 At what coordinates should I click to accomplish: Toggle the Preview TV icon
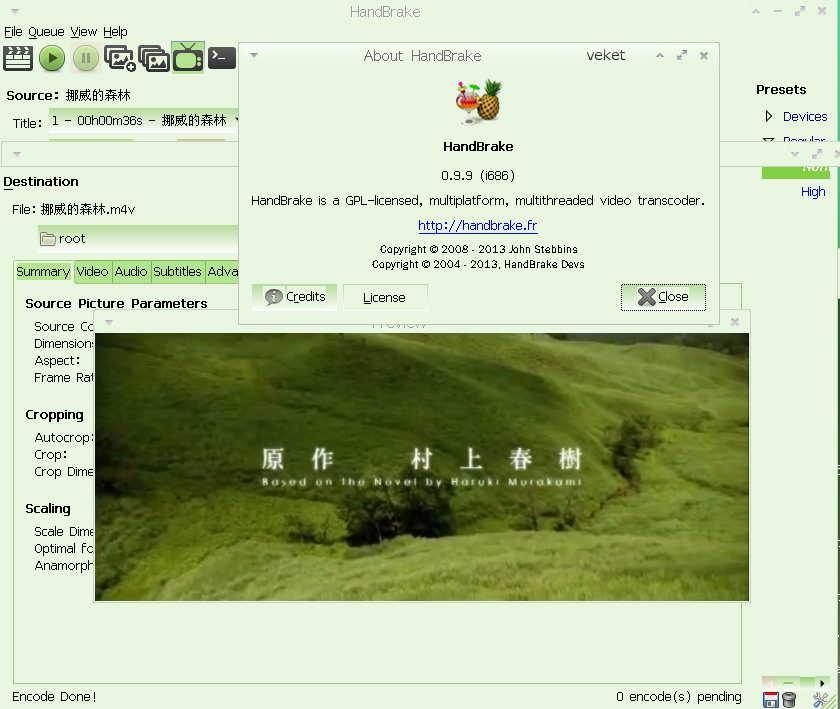point(188,57)
